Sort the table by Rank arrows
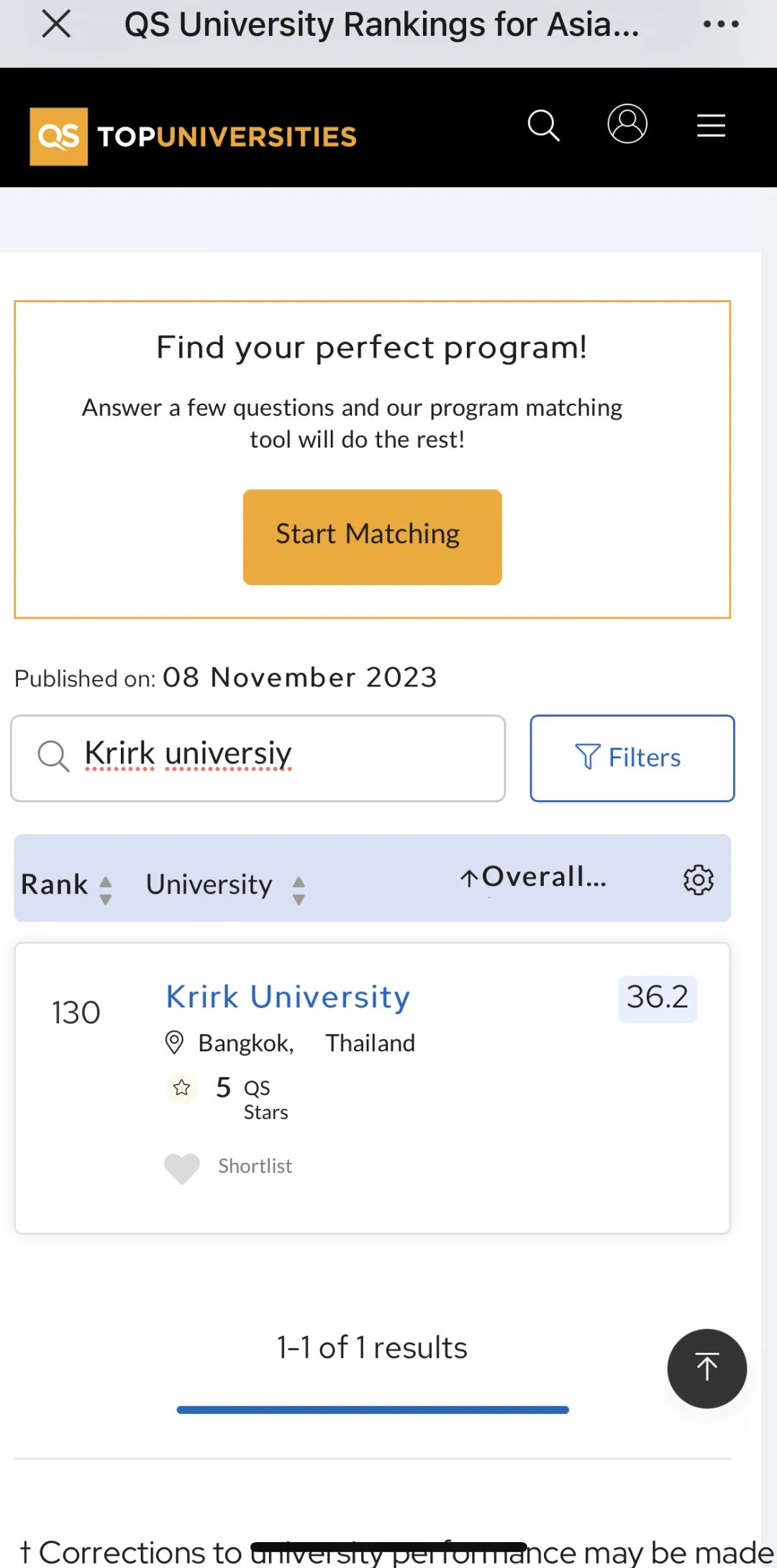777x1568 pixels. click(105, 889)
